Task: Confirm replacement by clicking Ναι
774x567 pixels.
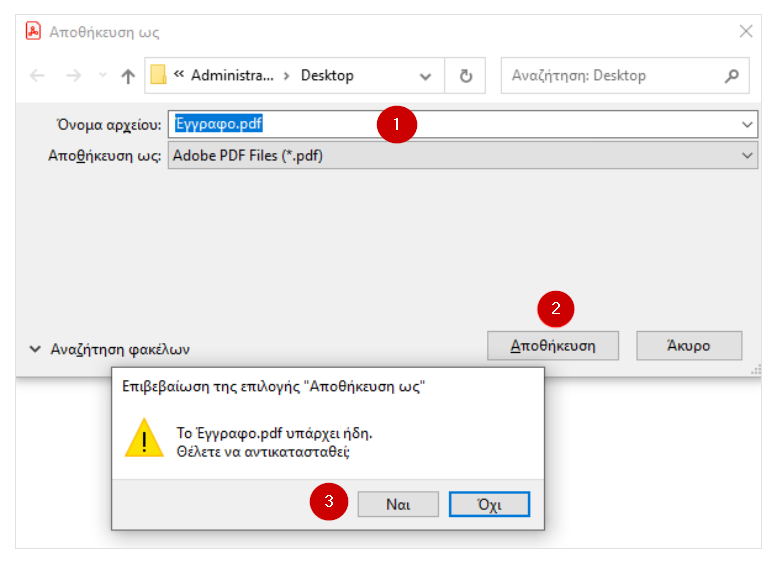Action: [x=398, y=504]
